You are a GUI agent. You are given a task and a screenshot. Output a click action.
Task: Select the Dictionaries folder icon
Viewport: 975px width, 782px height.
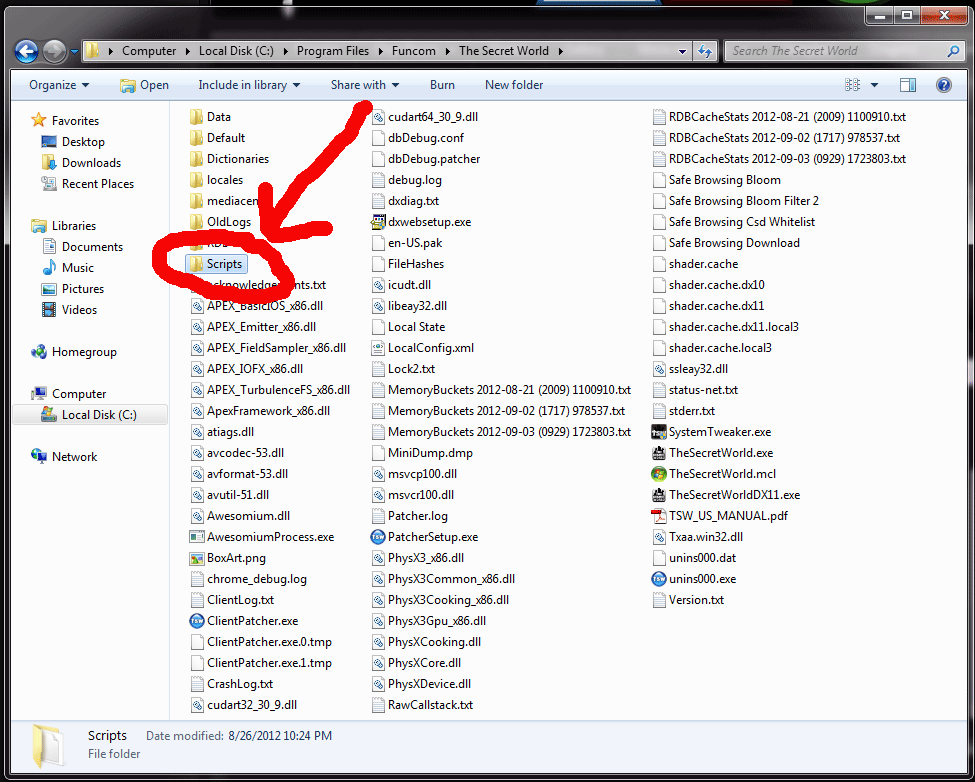196,159
